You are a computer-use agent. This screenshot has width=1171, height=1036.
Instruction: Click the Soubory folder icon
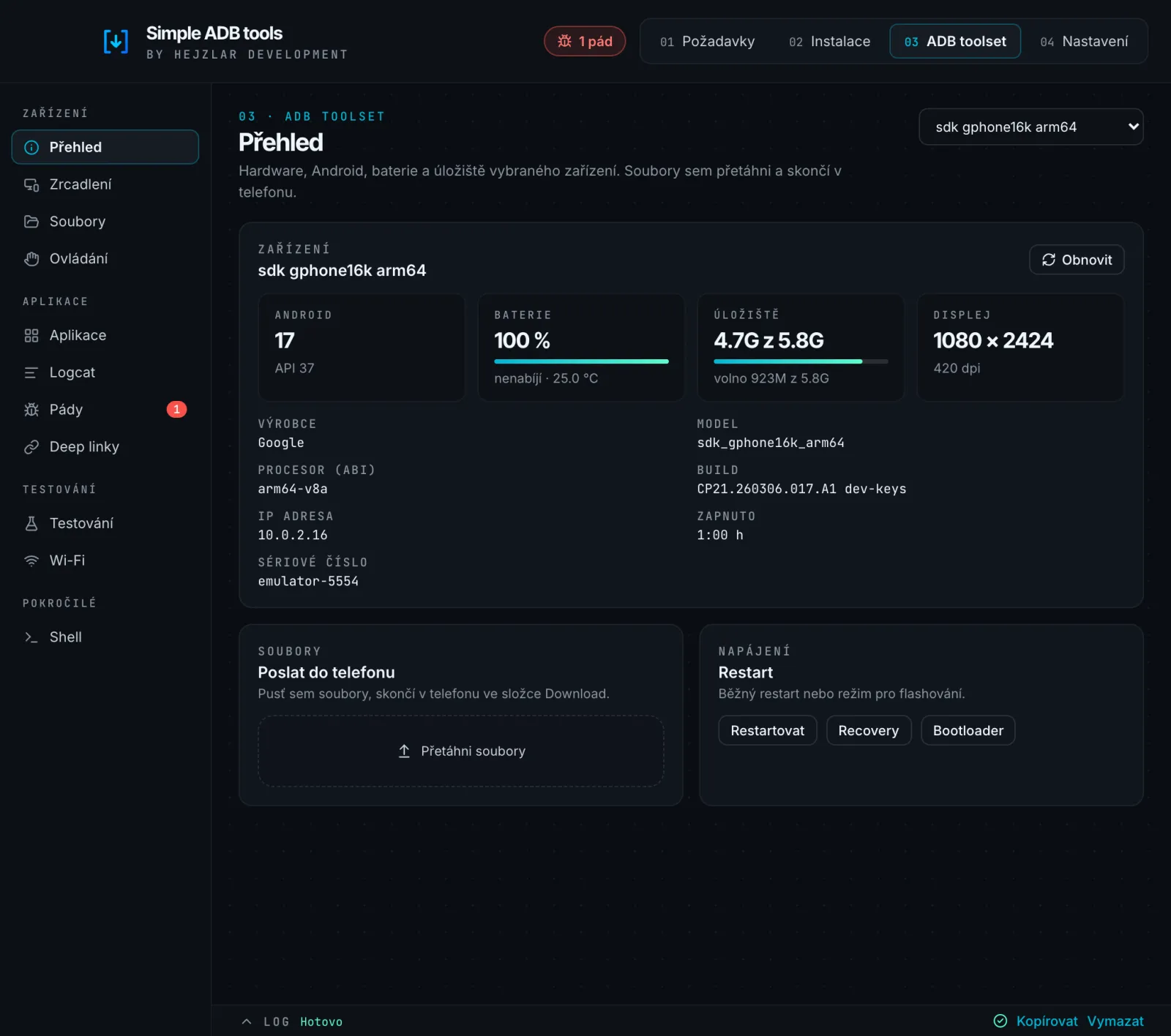(31, 222)
